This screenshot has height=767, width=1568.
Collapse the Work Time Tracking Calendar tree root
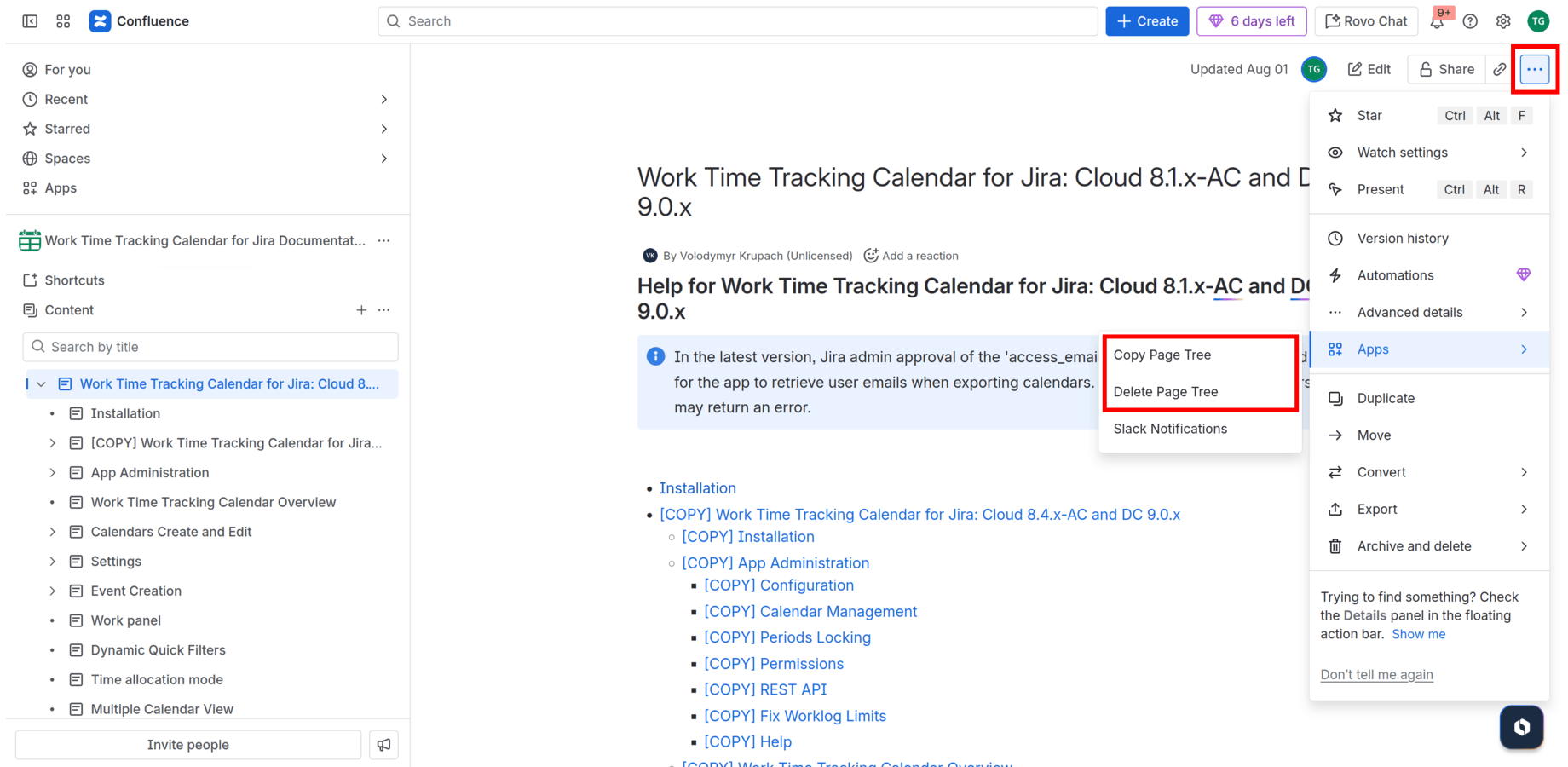point(41,384)
